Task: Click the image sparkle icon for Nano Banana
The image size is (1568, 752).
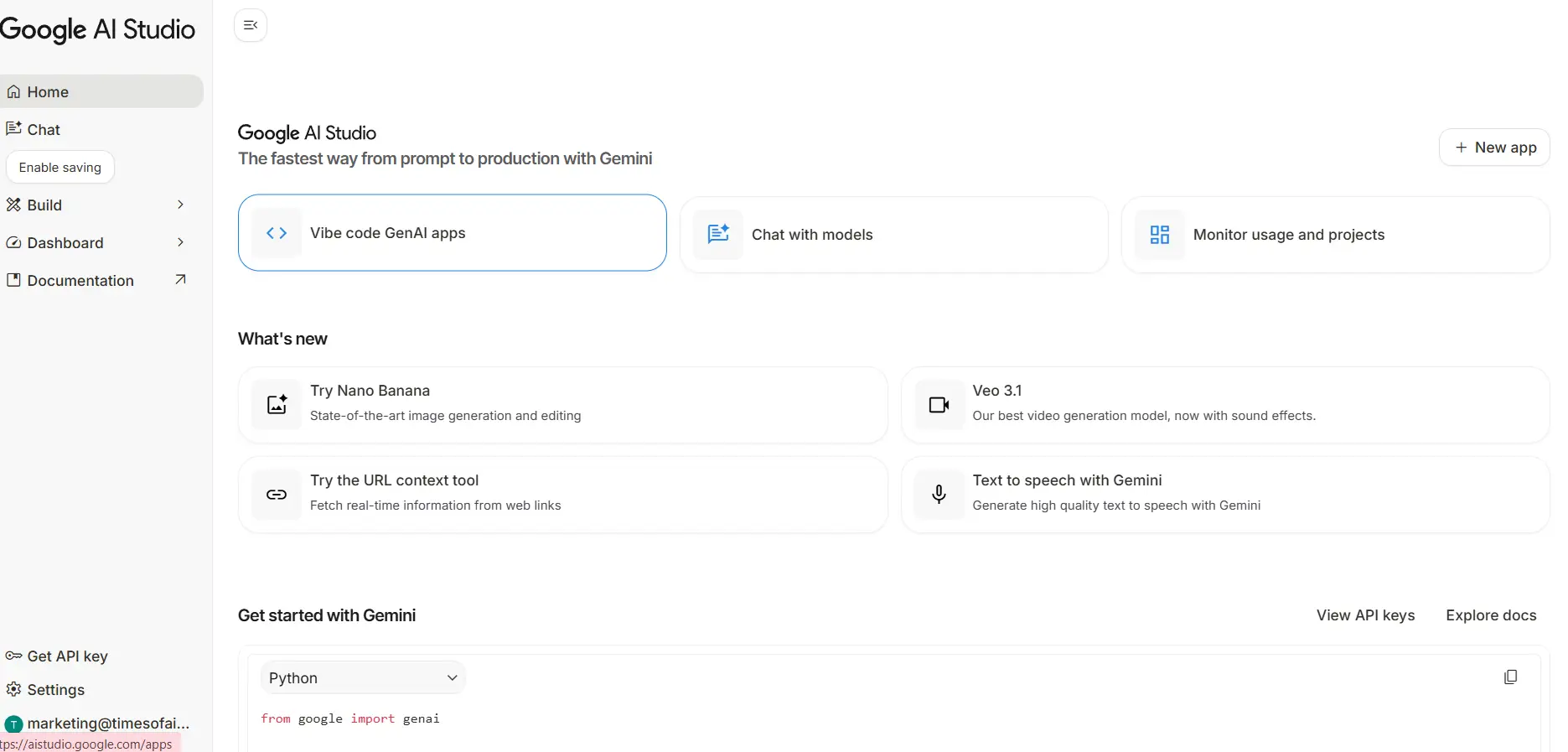Action: [277, 405]
